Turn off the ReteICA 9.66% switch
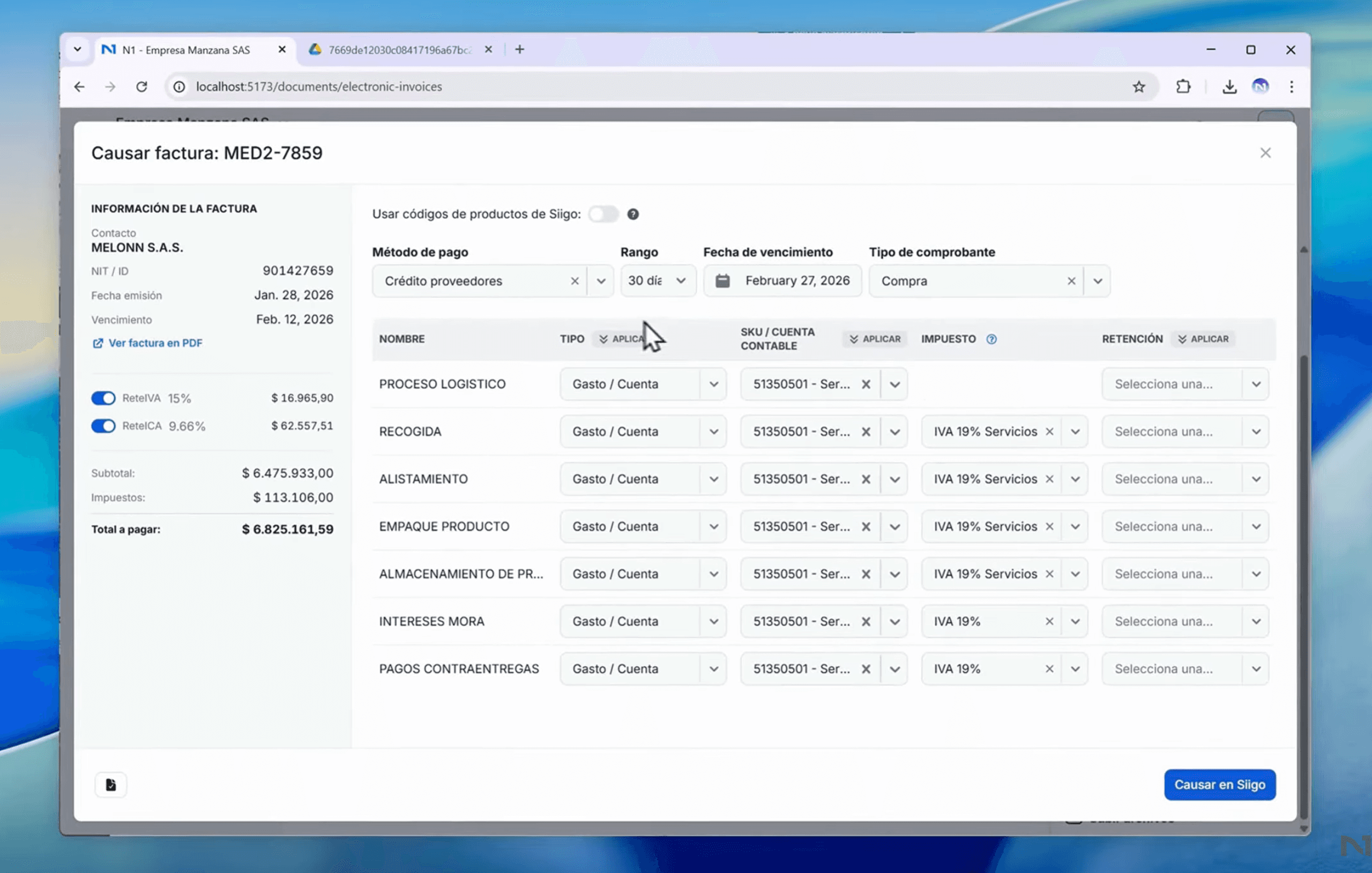 point(103,426)
